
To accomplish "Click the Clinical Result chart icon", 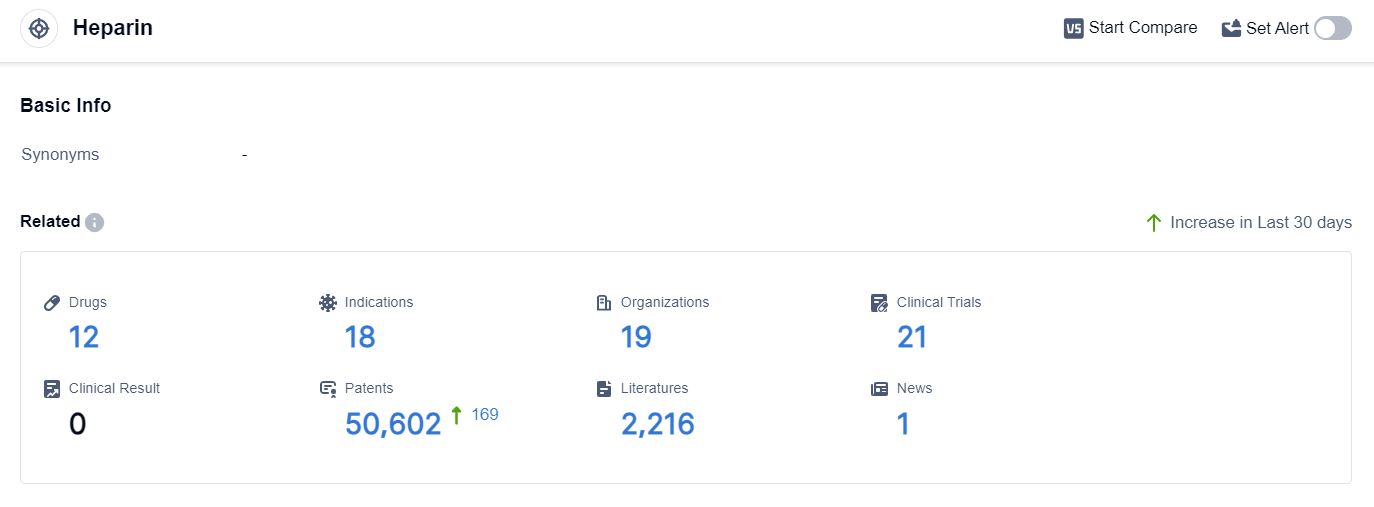I will [x=52, y=389].
